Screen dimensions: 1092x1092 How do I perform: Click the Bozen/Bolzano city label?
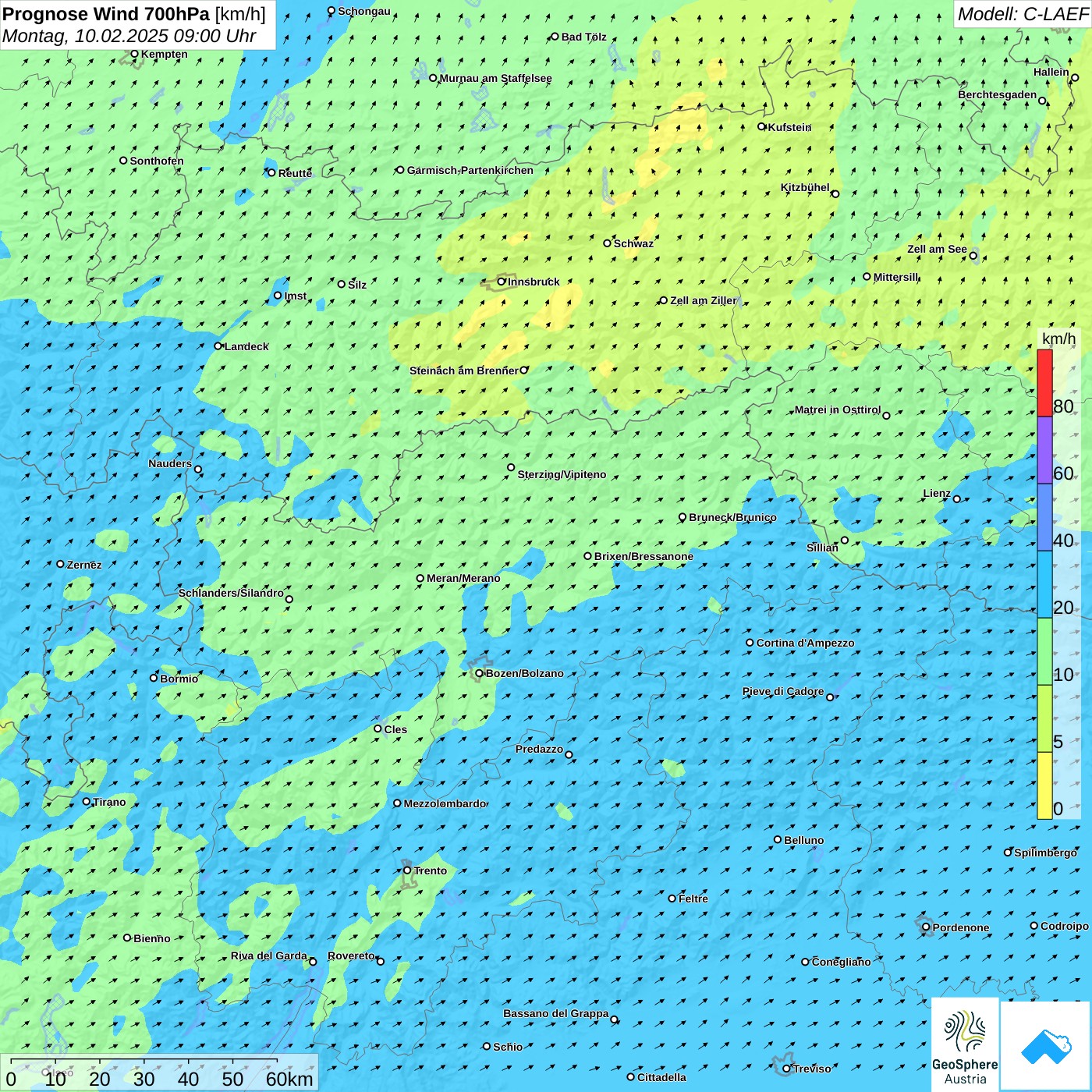[524, 673]
